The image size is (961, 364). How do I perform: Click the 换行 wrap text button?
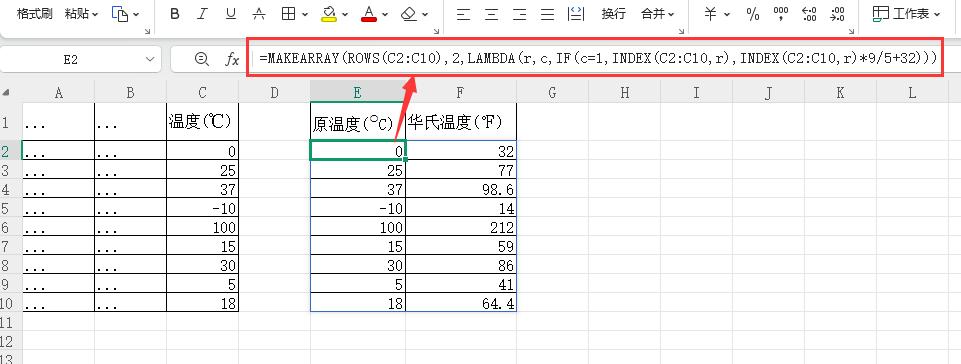613,14
